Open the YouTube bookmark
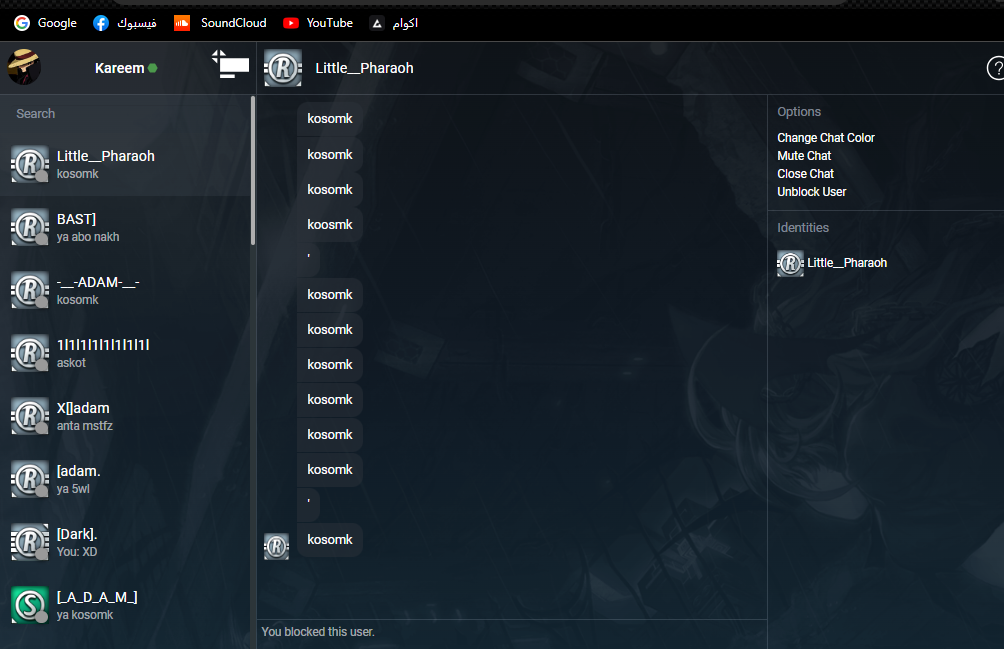Image resolution: width=1004 pixels, height=649 pixels. 317,23
